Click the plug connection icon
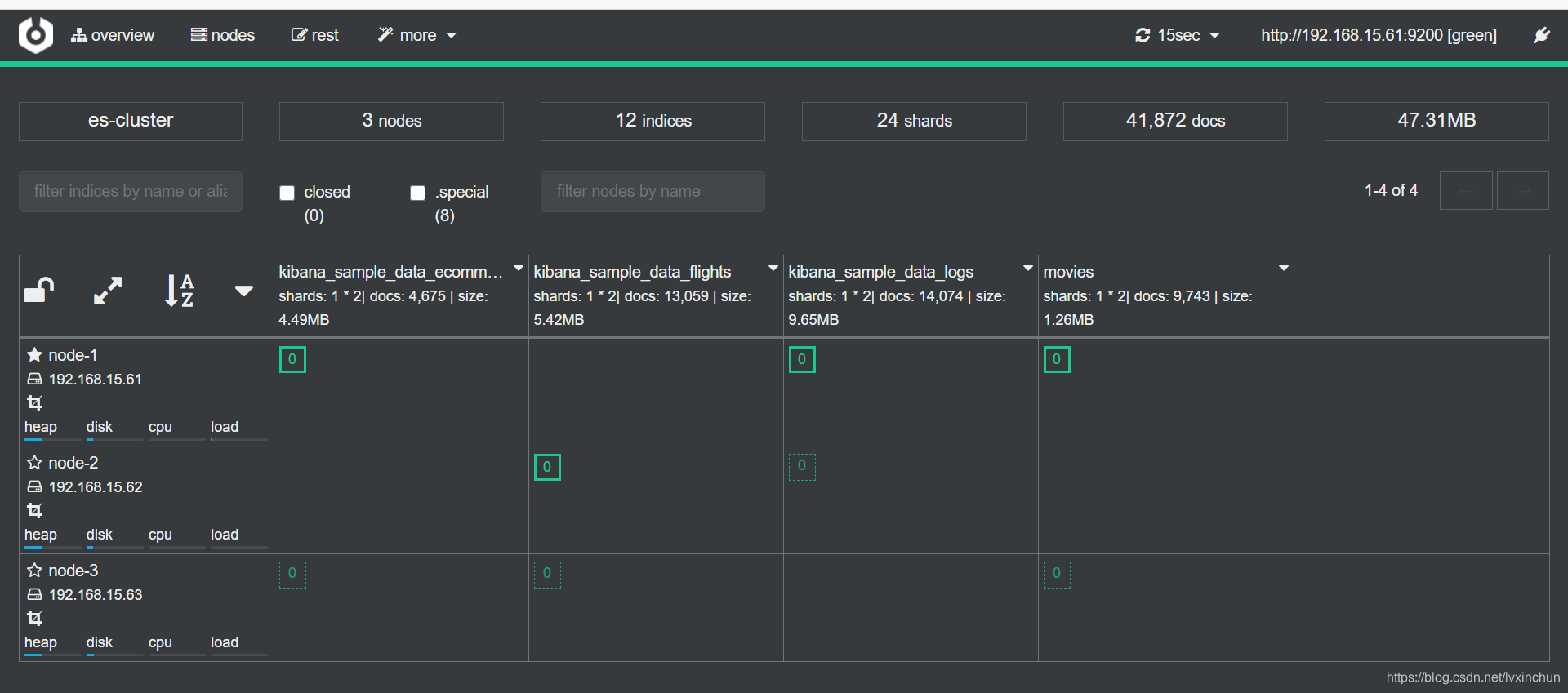 click(x=1542, y=35)
